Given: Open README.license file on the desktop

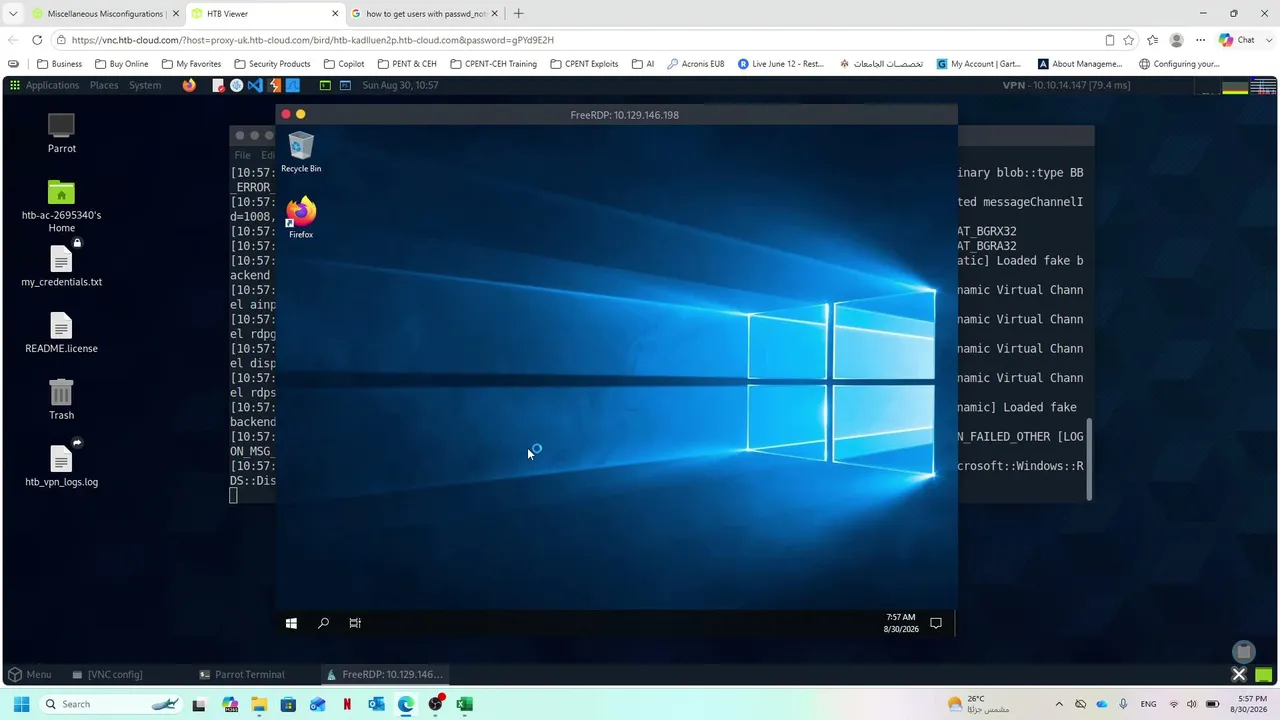Looking at the screenshot, I should [62, 333].
